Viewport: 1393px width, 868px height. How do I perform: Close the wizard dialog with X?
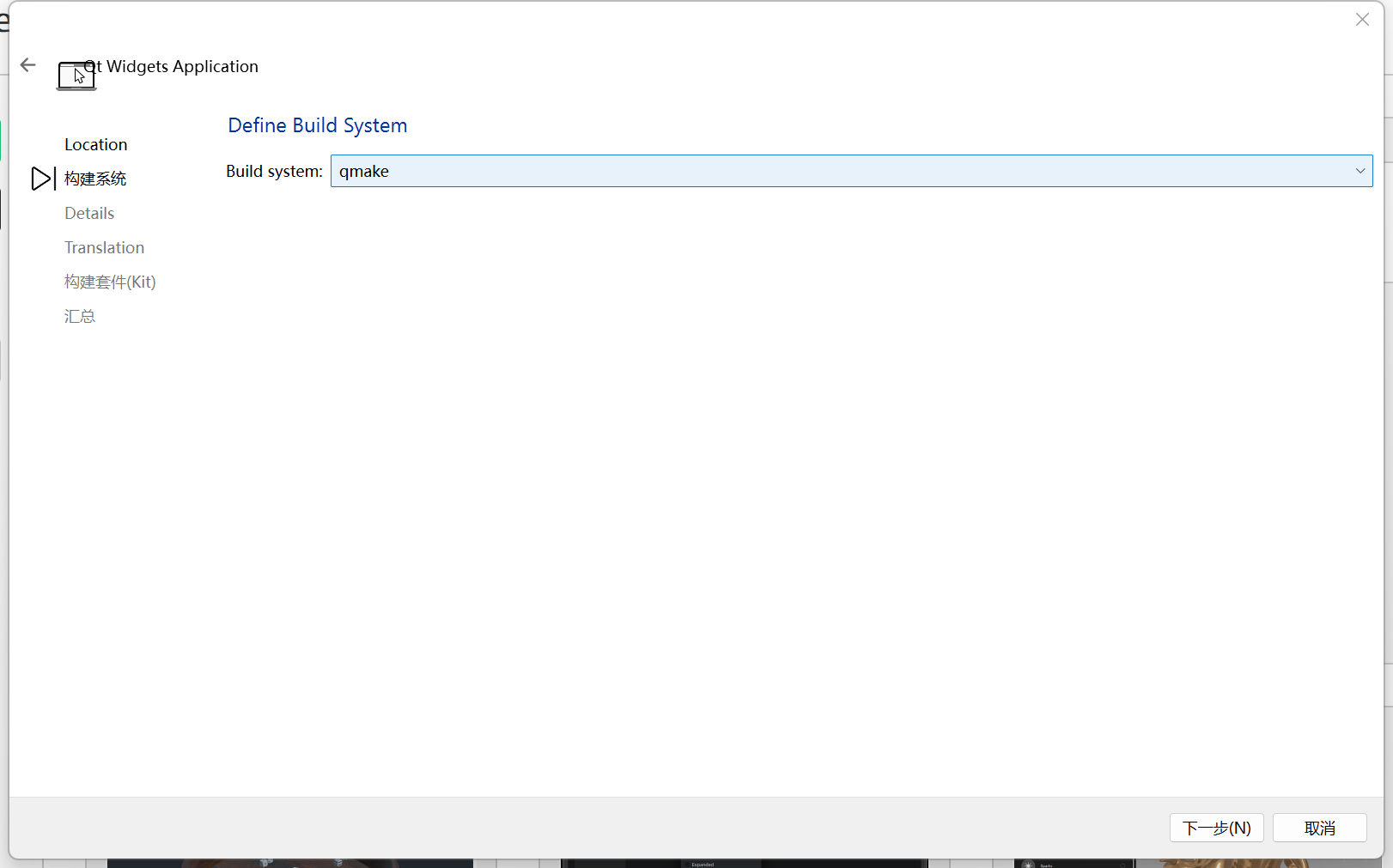tap(1362, 20)
